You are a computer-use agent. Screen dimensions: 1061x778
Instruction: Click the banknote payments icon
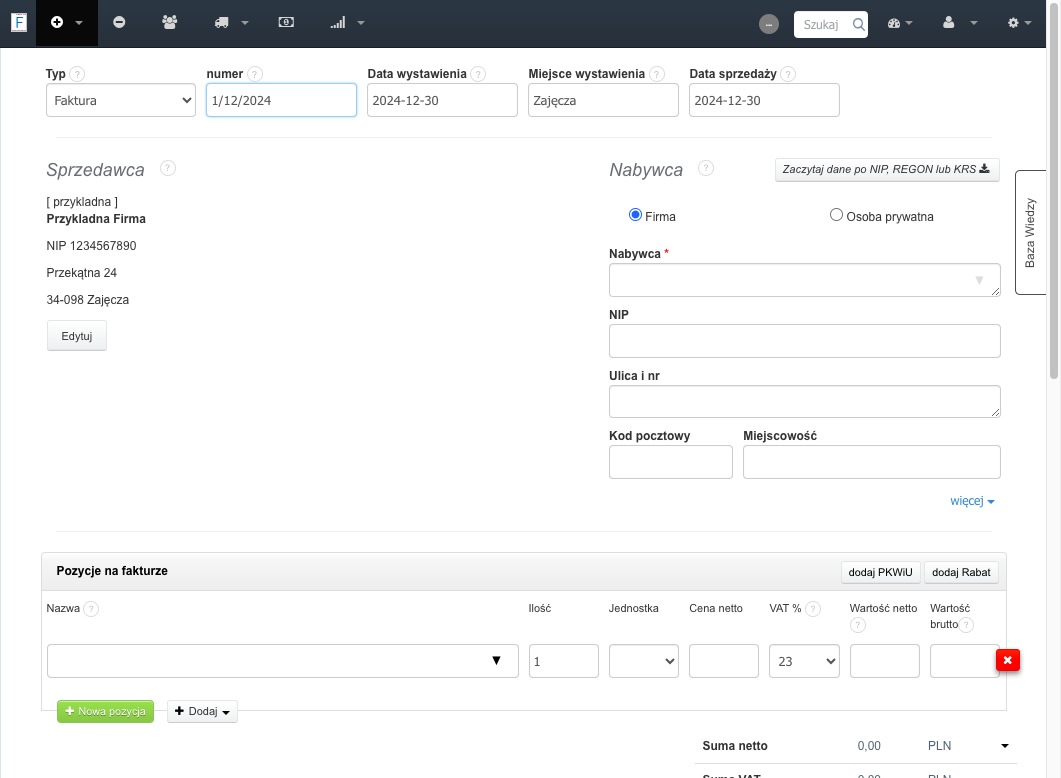[286, 22]
